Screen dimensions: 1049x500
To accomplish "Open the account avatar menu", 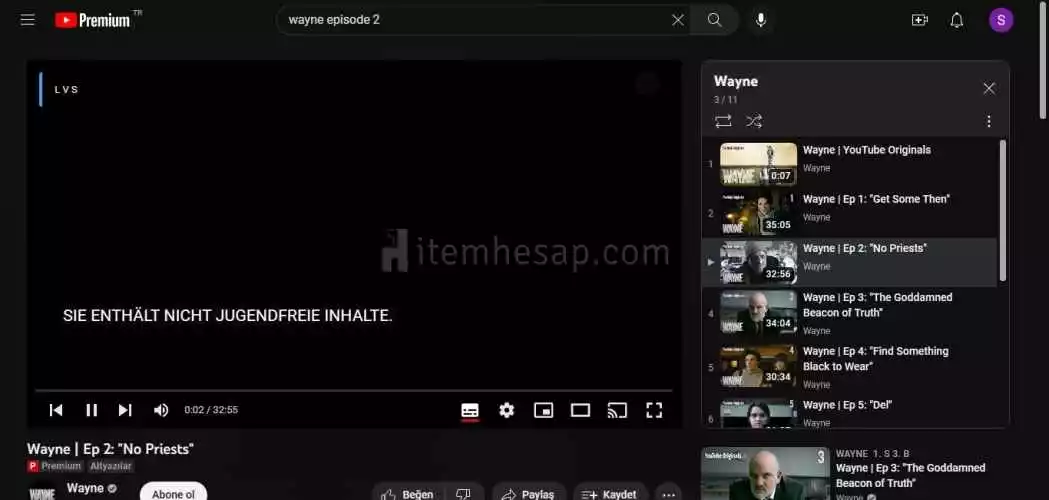I will [1001, 20].
